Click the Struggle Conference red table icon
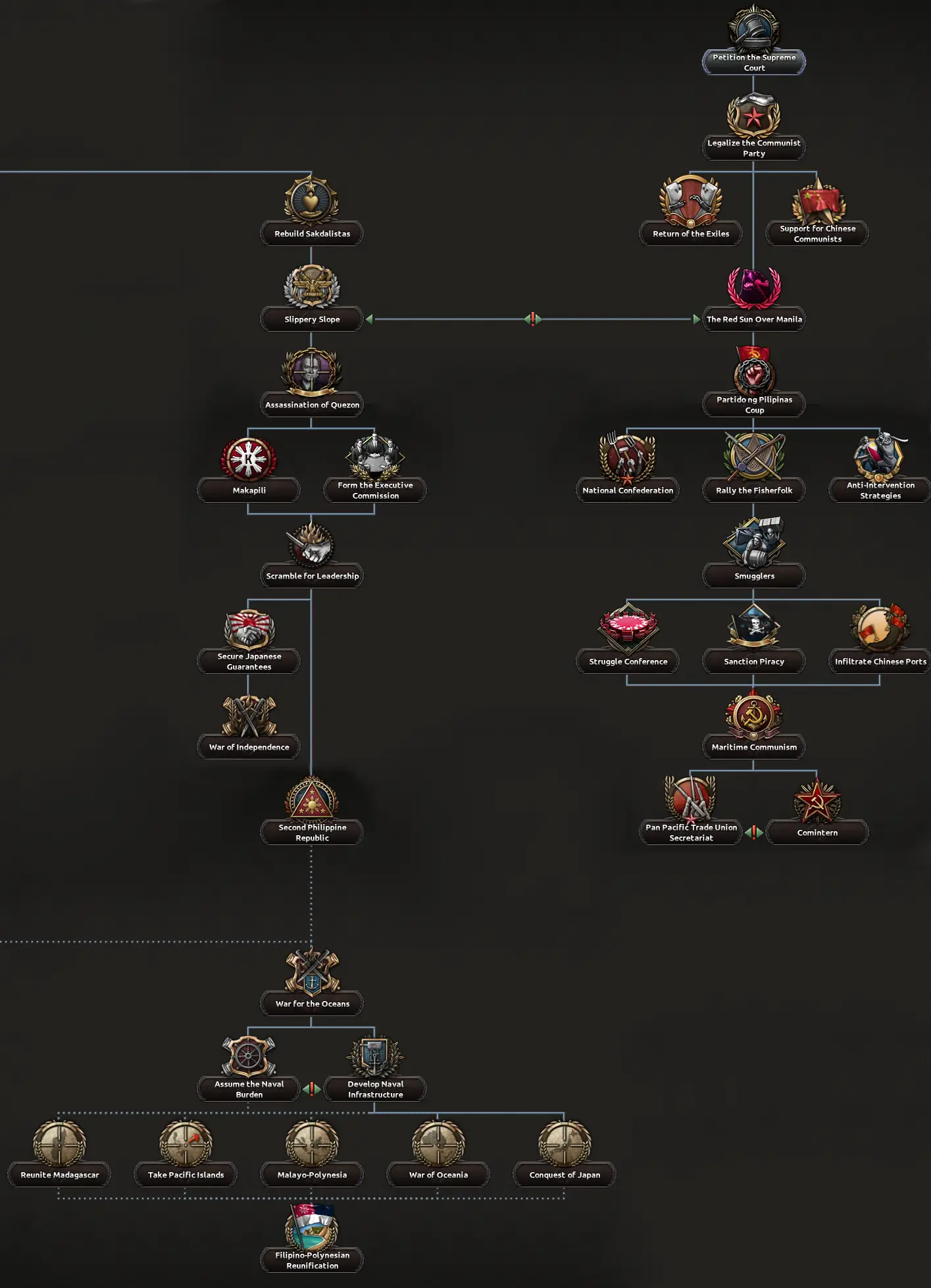The height and width of the screenshot is (1288, 931). pos(628,627)
